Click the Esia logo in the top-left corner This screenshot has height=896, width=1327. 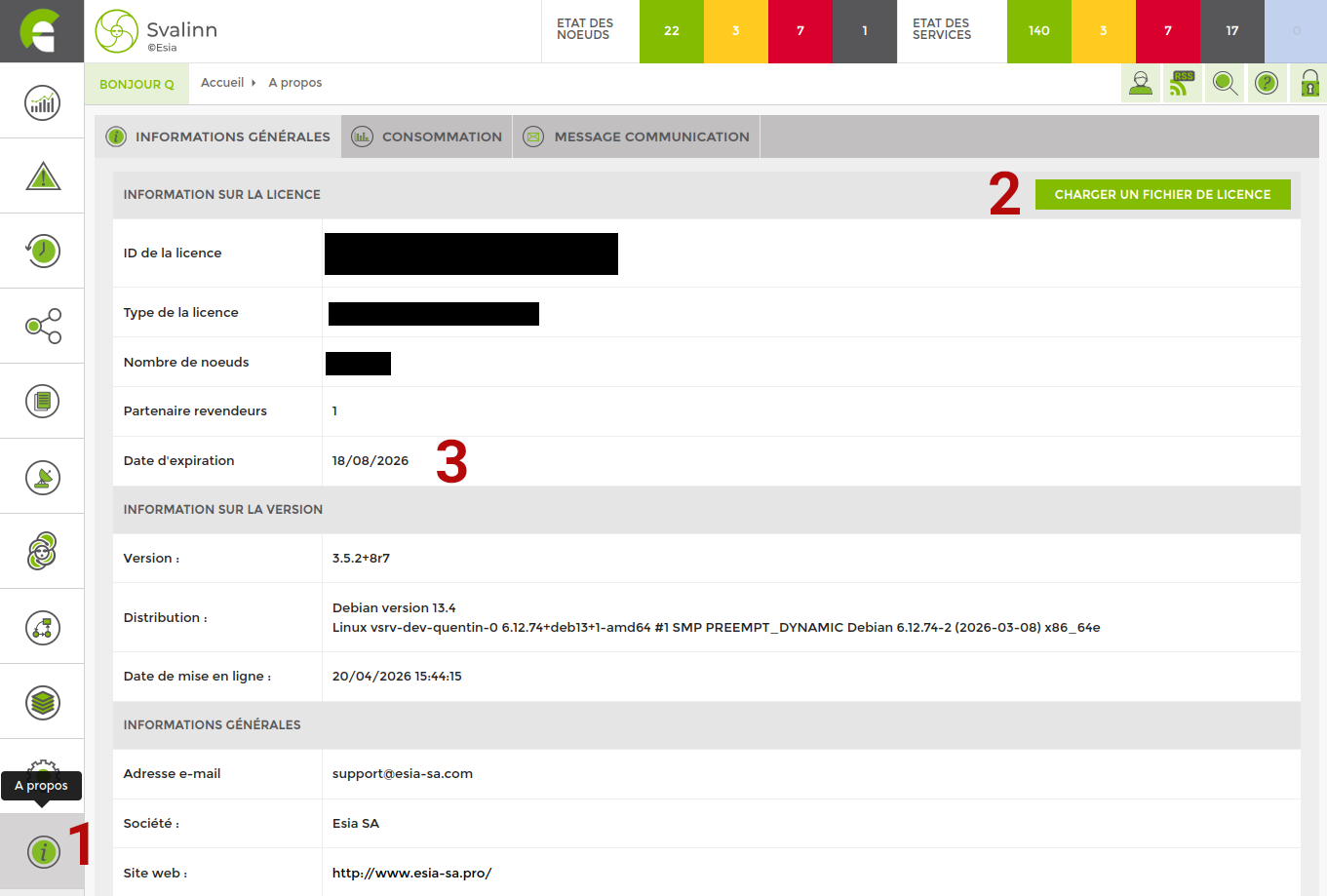pos(42,31)
